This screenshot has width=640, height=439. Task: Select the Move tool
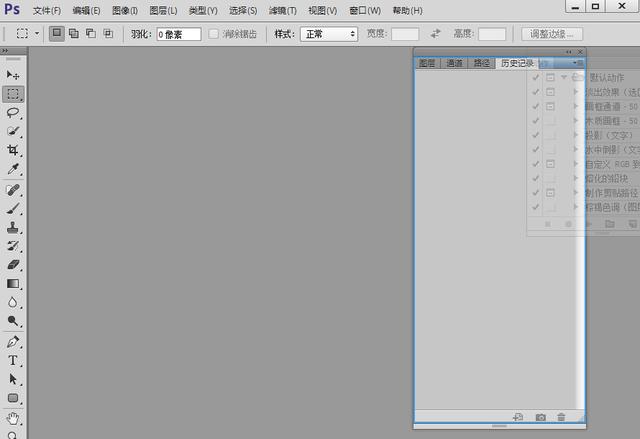(13, 75)
